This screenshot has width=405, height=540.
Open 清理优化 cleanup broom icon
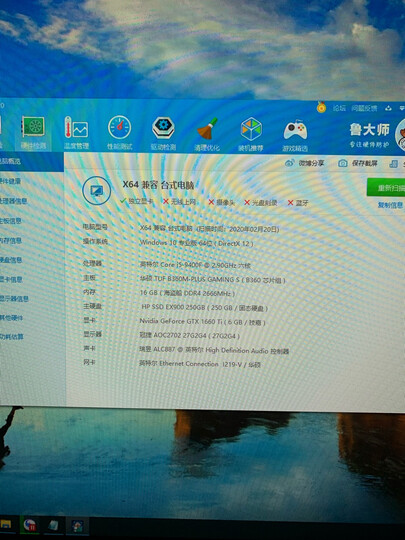tap(207, 134)
